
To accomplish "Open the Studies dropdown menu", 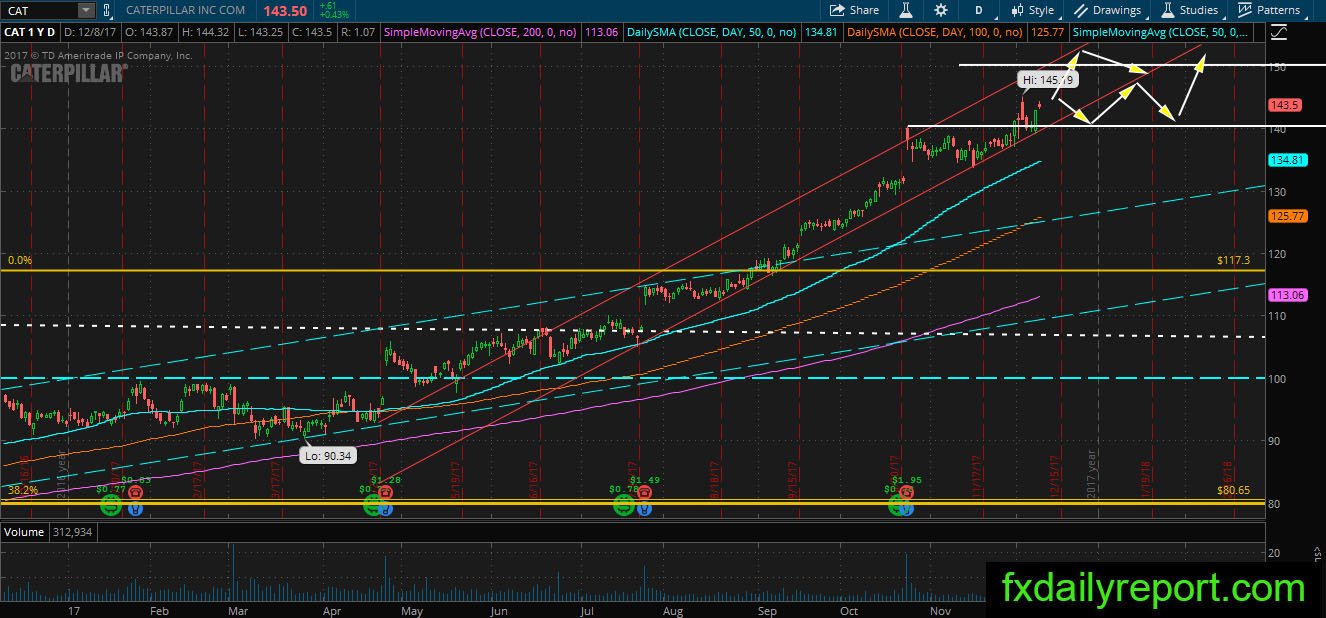I will [1190, 10].
